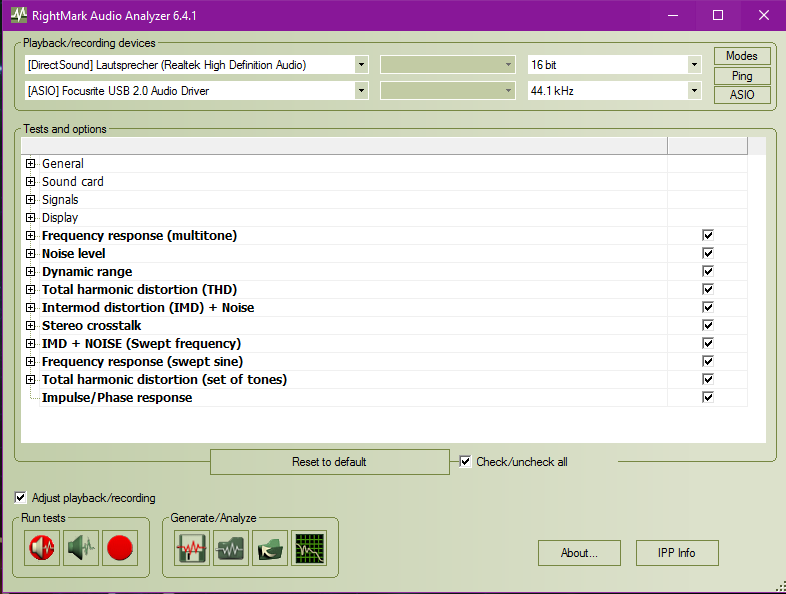Screen dimensions: 786x594
Task: Uncheck Frequency response (swept sine) test
Action: click(708, 361)
